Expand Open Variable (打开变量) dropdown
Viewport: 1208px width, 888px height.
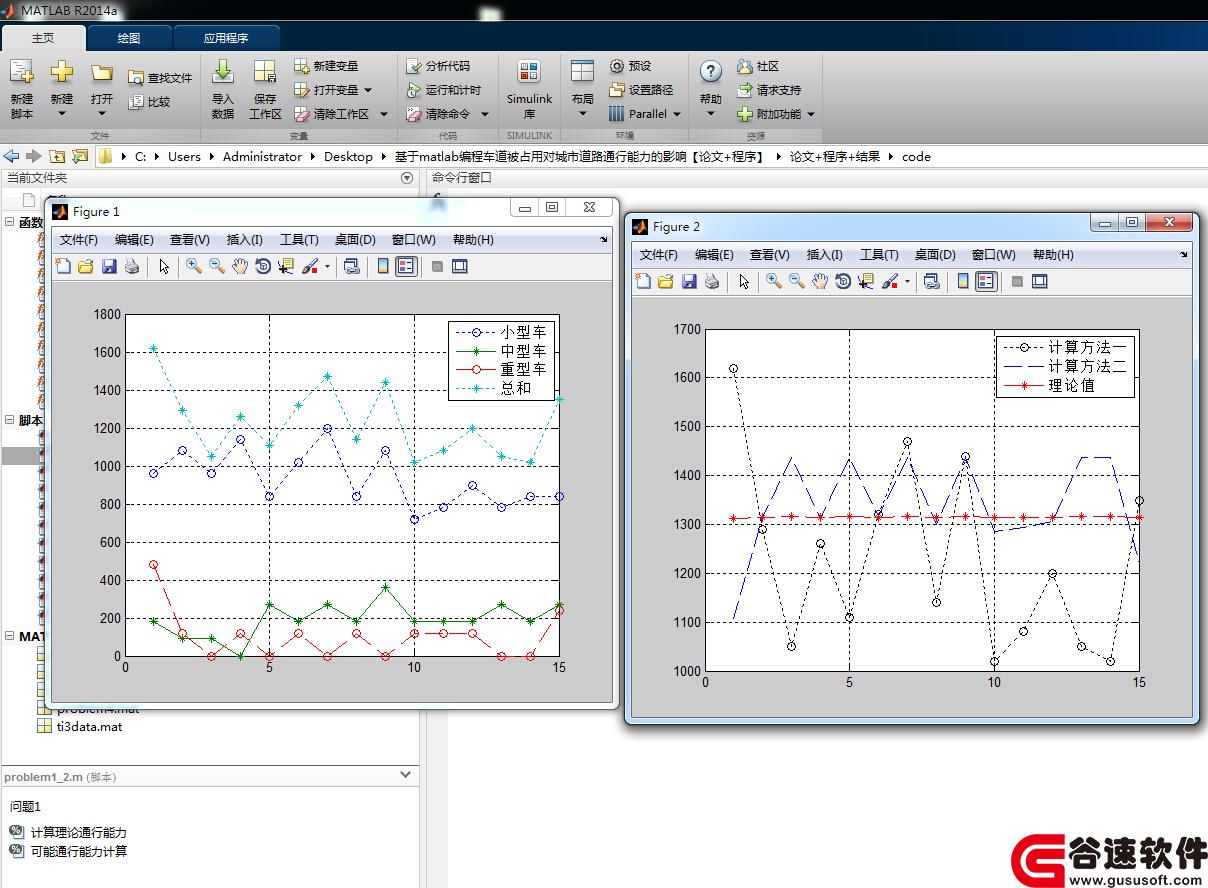(x=368, y=90)
